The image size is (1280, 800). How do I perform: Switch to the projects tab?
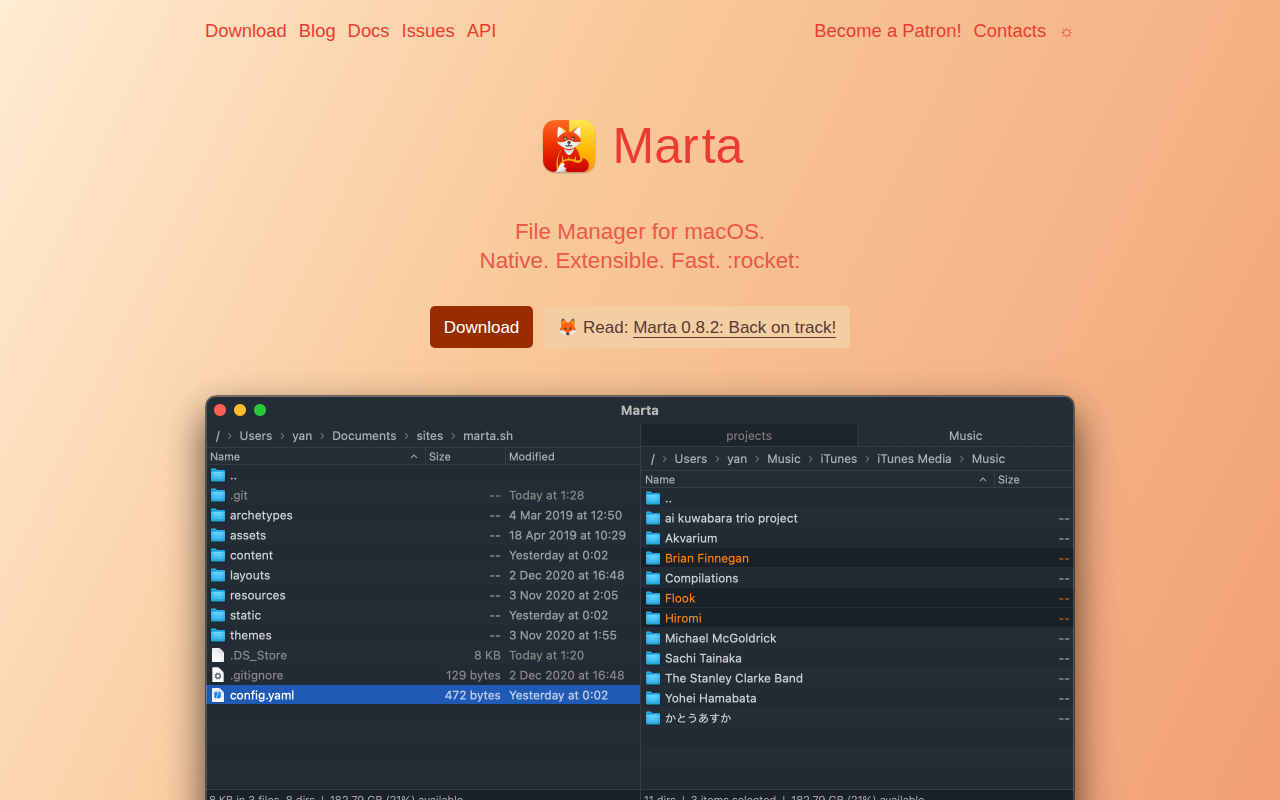point(749,435)
